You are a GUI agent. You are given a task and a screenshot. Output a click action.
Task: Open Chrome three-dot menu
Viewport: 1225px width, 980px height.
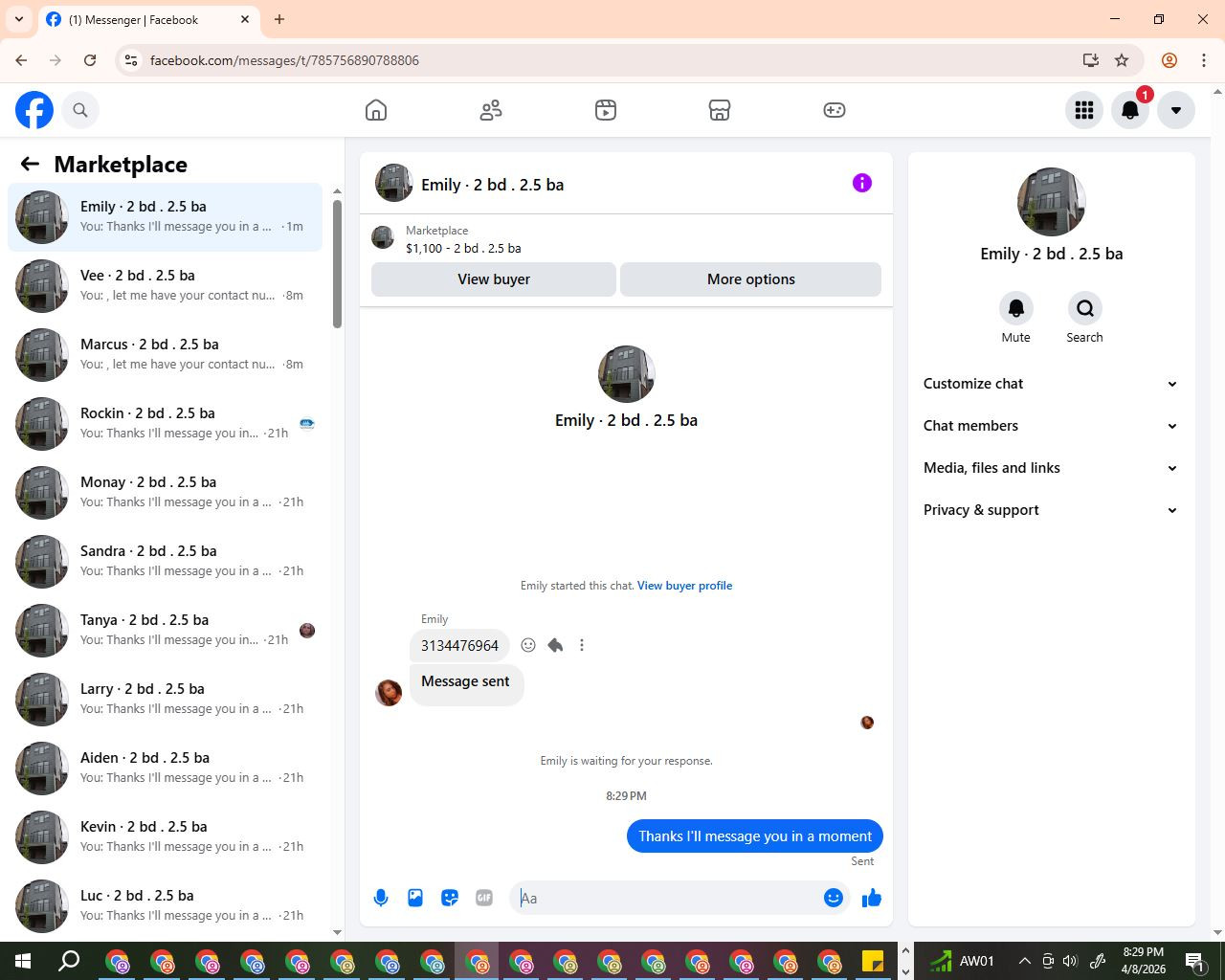click(x=1204, y=60)
